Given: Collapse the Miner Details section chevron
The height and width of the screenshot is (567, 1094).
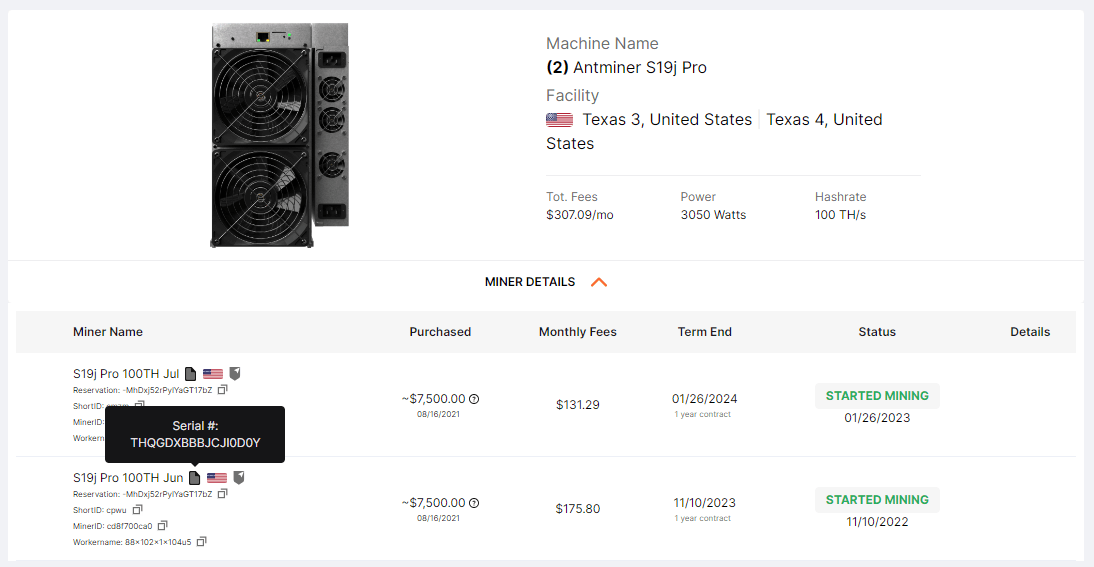Looking at the screenshot, I should click(599, 282).
